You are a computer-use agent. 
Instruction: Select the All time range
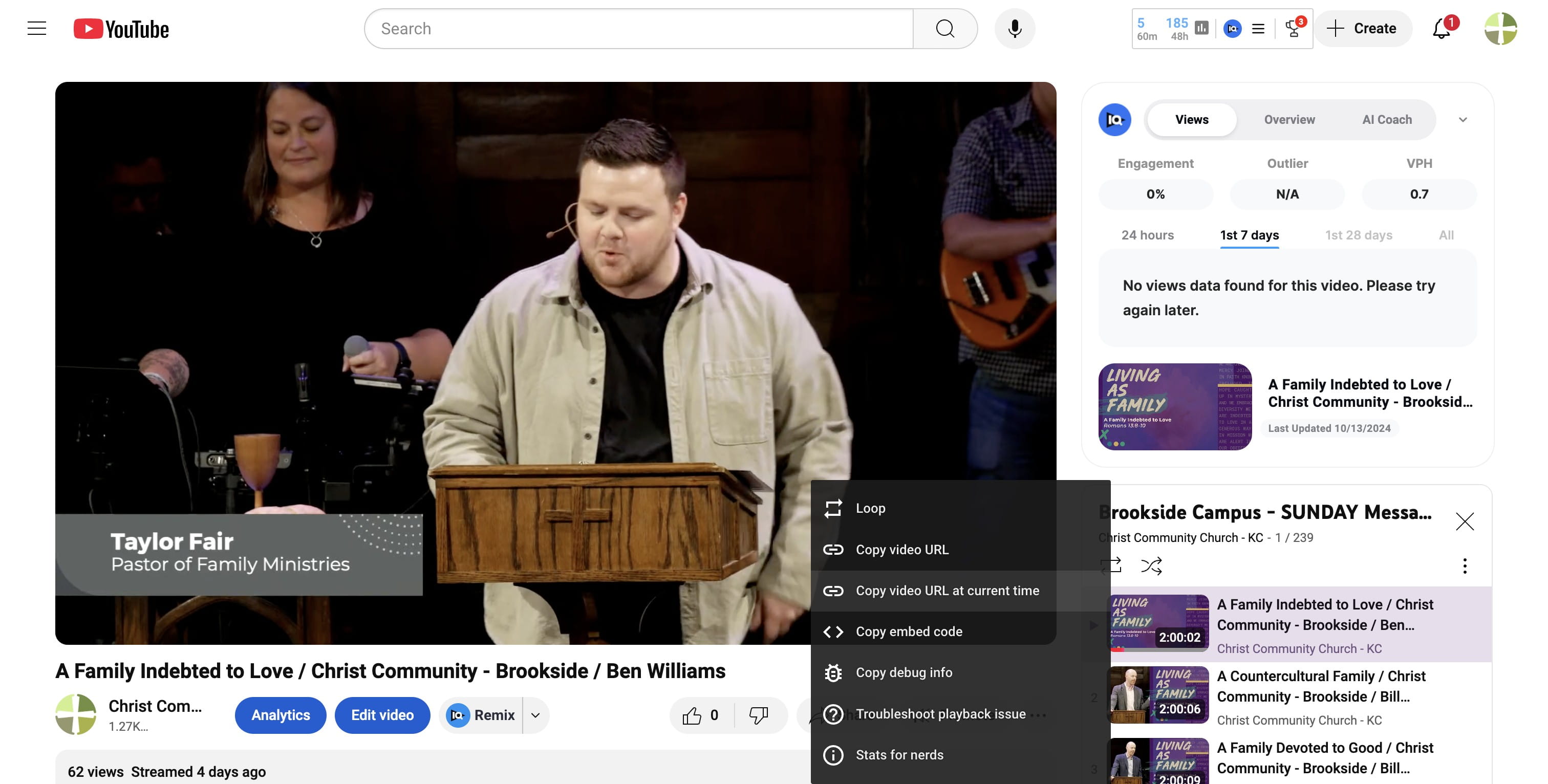[x=1446, y=235]
